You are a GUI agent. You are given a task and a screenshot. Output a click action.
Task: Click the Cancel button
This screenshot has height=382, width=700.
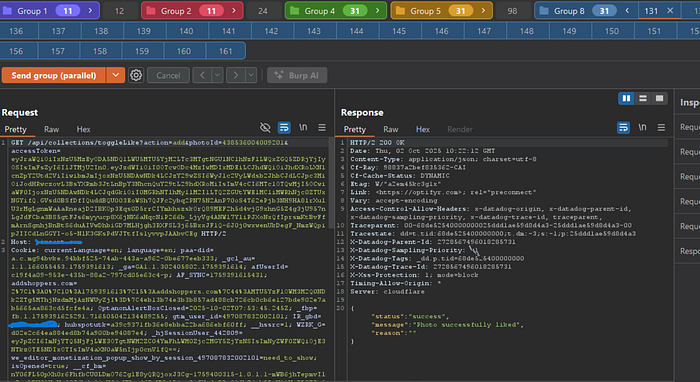pyautogui.click(x=168, y=75)
